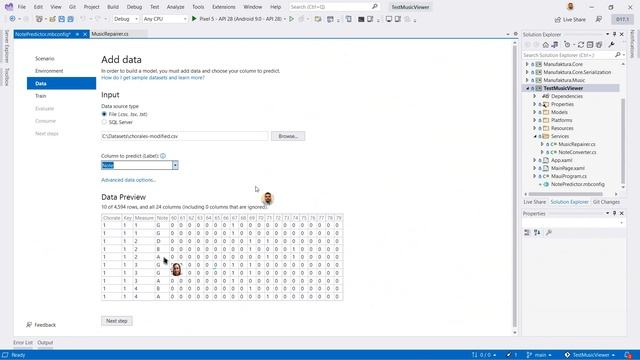Collapse the TestMusicViewer project node
Screen dimensions: 640x360
(x=527, y=88)
